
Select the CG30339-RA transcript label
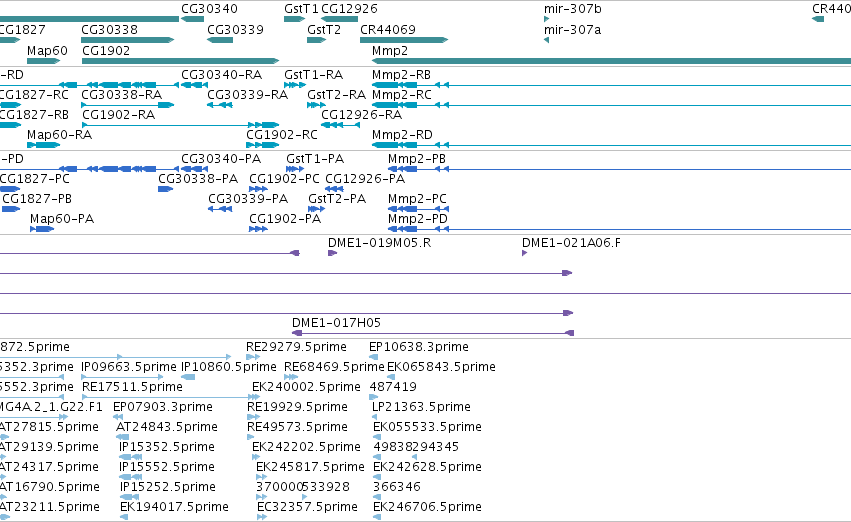247,95
